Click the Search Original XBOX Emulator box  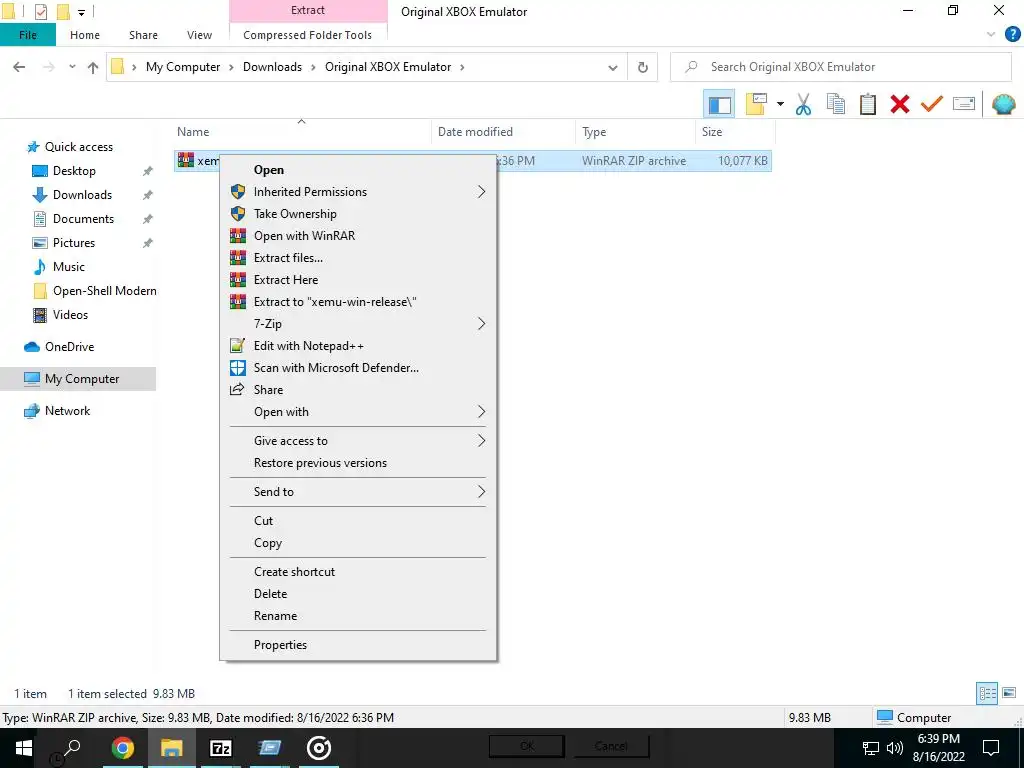point(841,67)
